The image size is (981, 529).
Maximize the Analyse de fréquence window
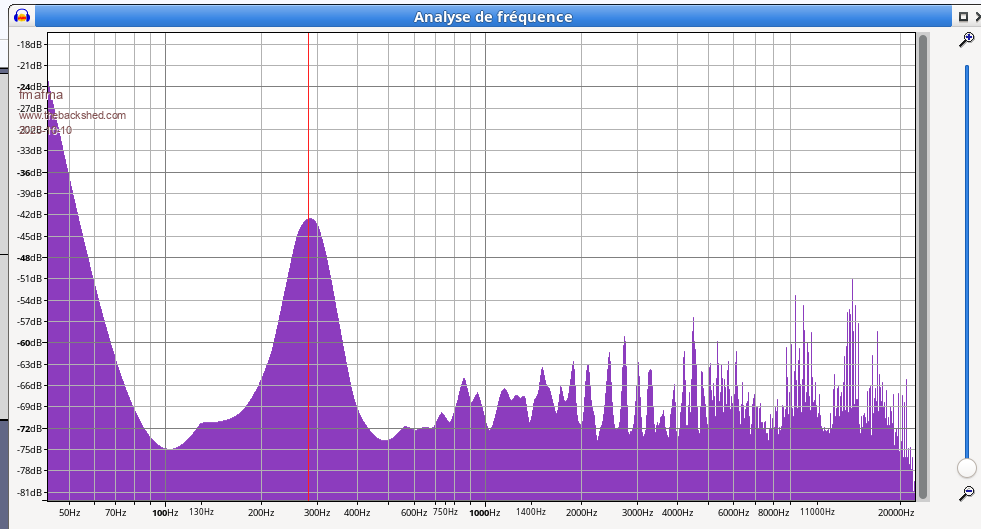(963, 17)
